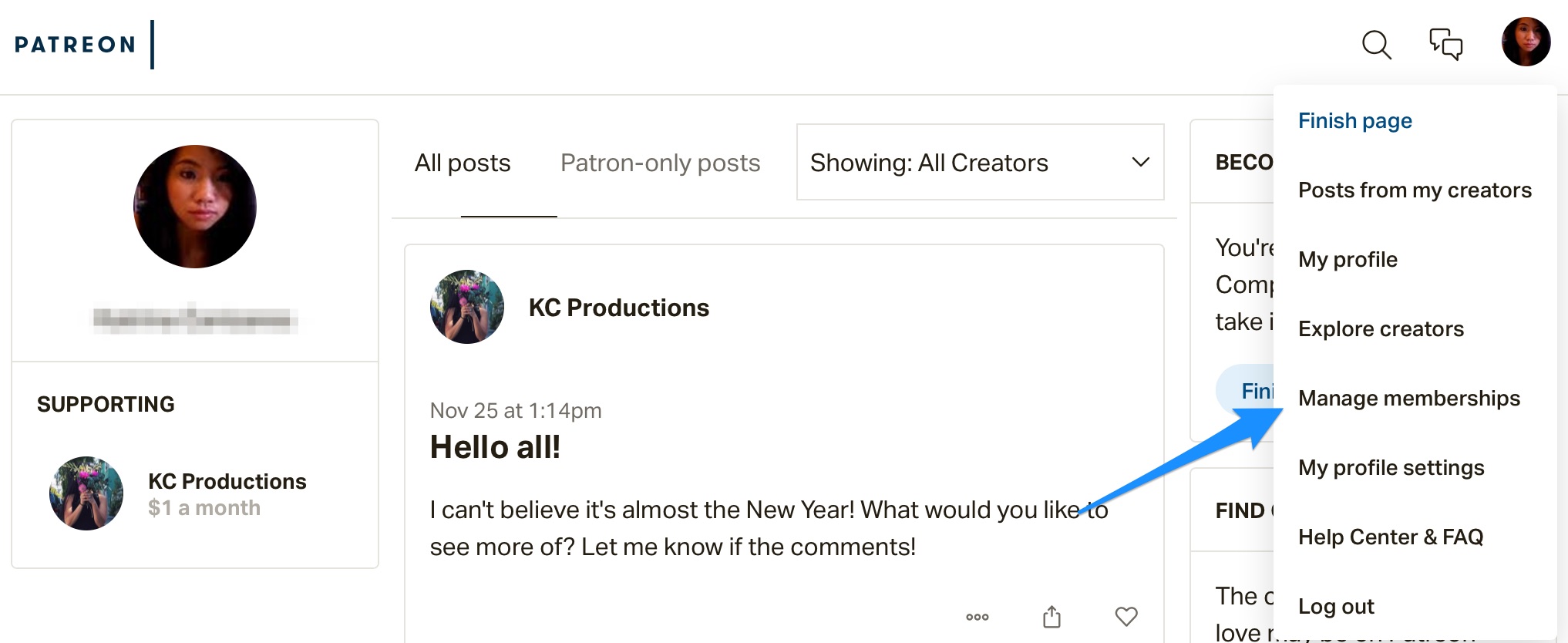The height and width of the screenshot is (643, 1568).
Task: Open search with the magnifying glass icon
Action: [1376, 45]
